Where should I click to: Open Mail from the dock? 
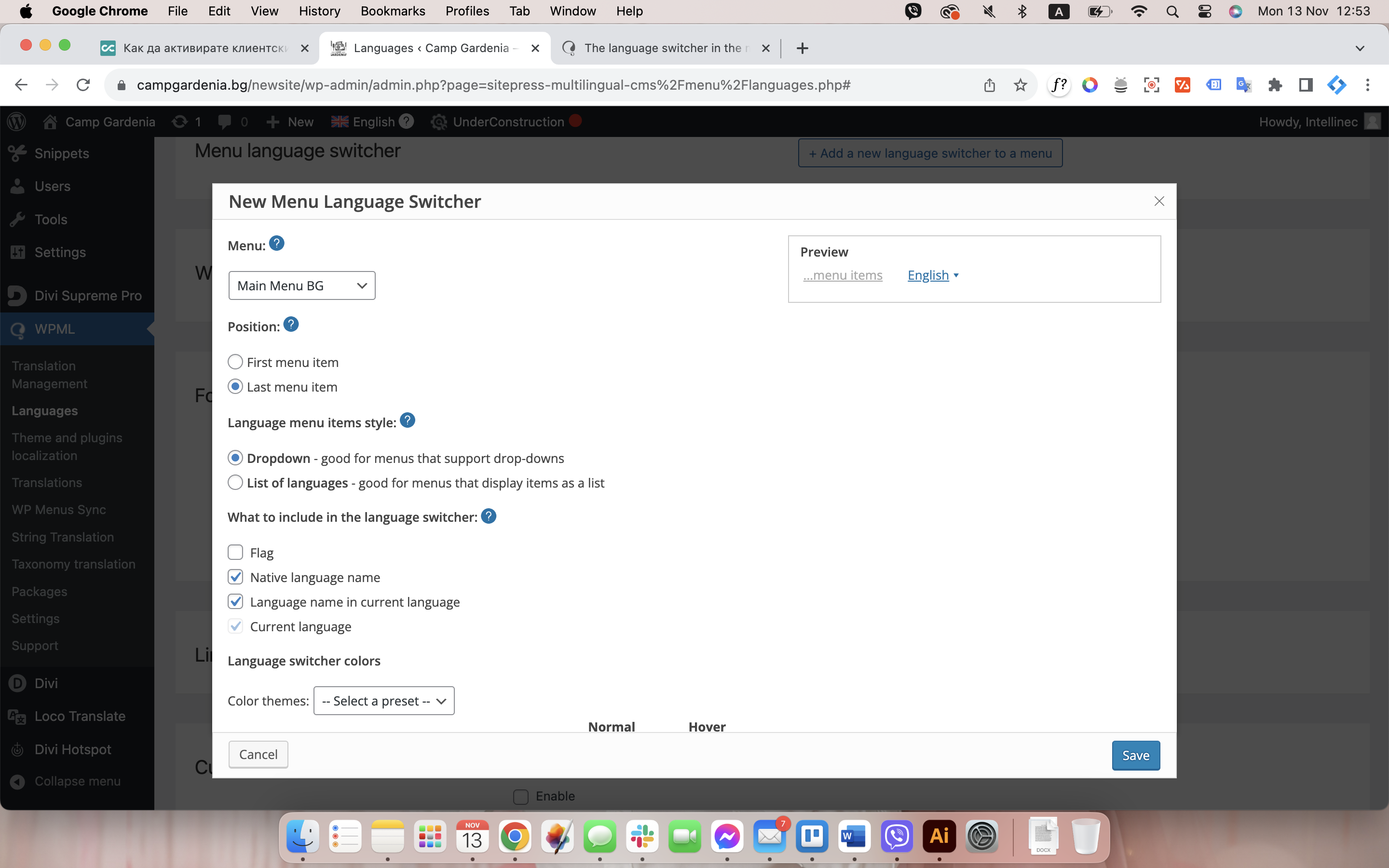(769, 837)
